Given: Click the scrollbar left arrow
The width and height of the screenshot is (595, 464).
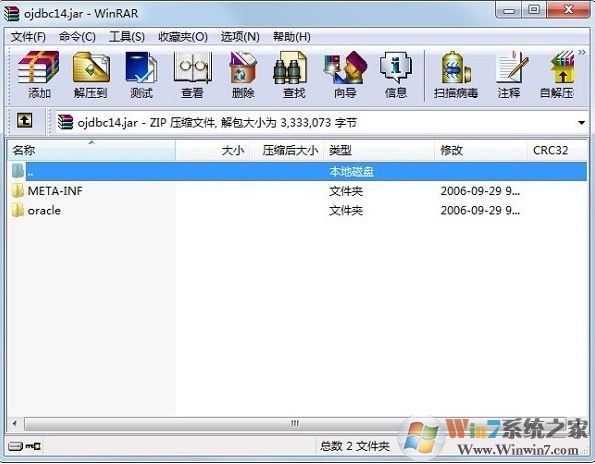Looking at the screenshot, I should [14, 423].
